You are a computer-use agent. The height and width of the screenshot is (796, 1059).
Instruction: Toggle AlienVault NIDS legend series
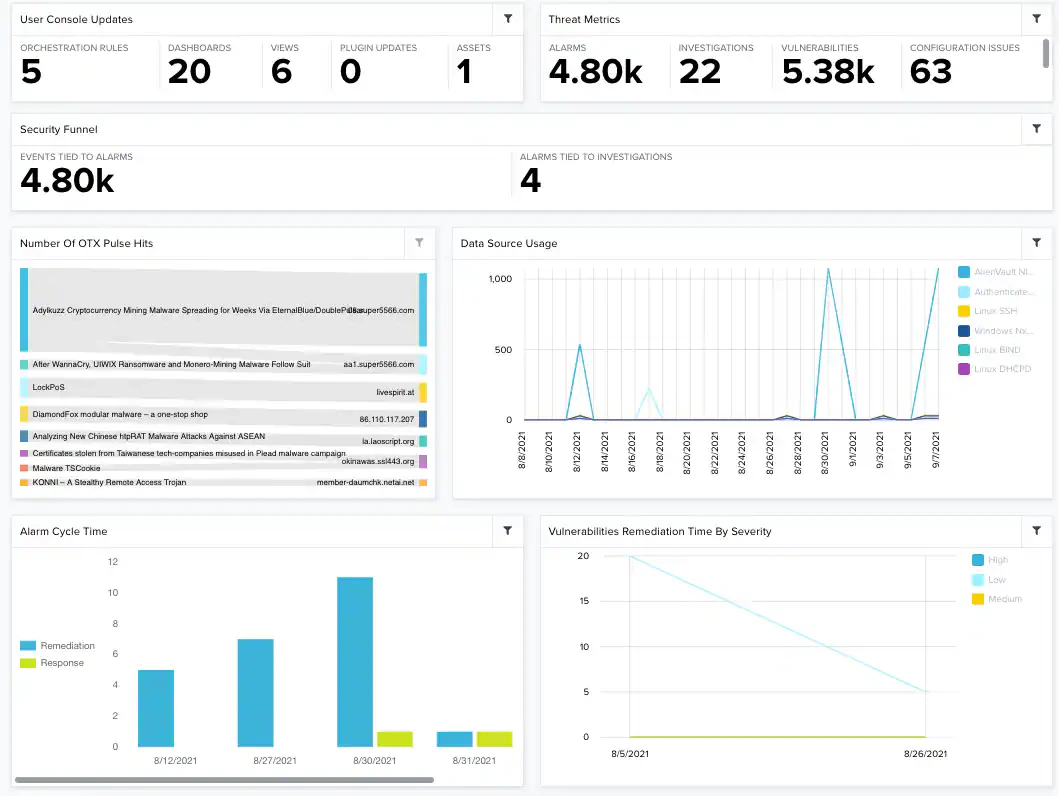996,272
